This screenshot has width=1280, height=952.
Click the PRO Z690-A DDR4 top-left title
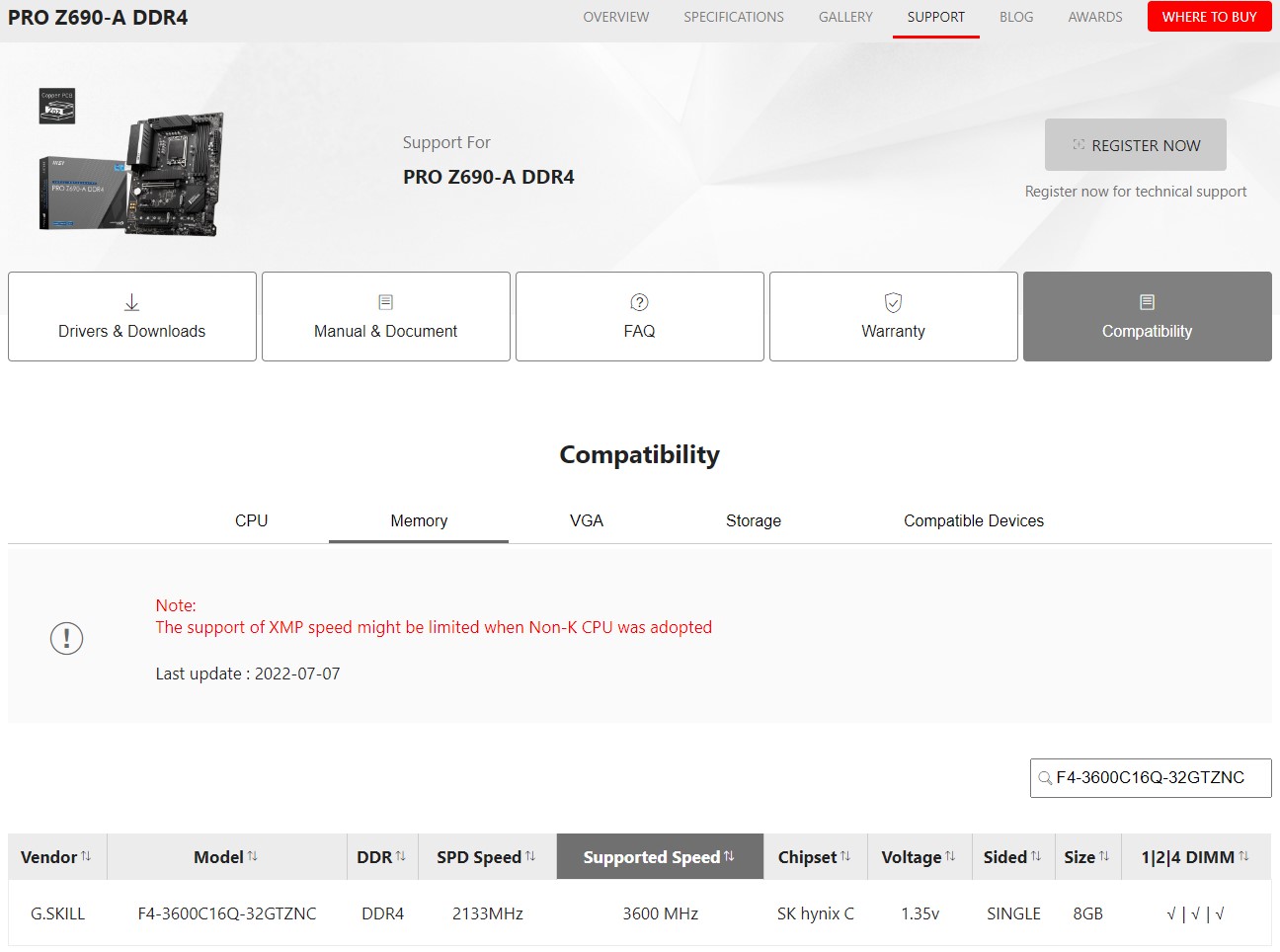click(98, 18)
